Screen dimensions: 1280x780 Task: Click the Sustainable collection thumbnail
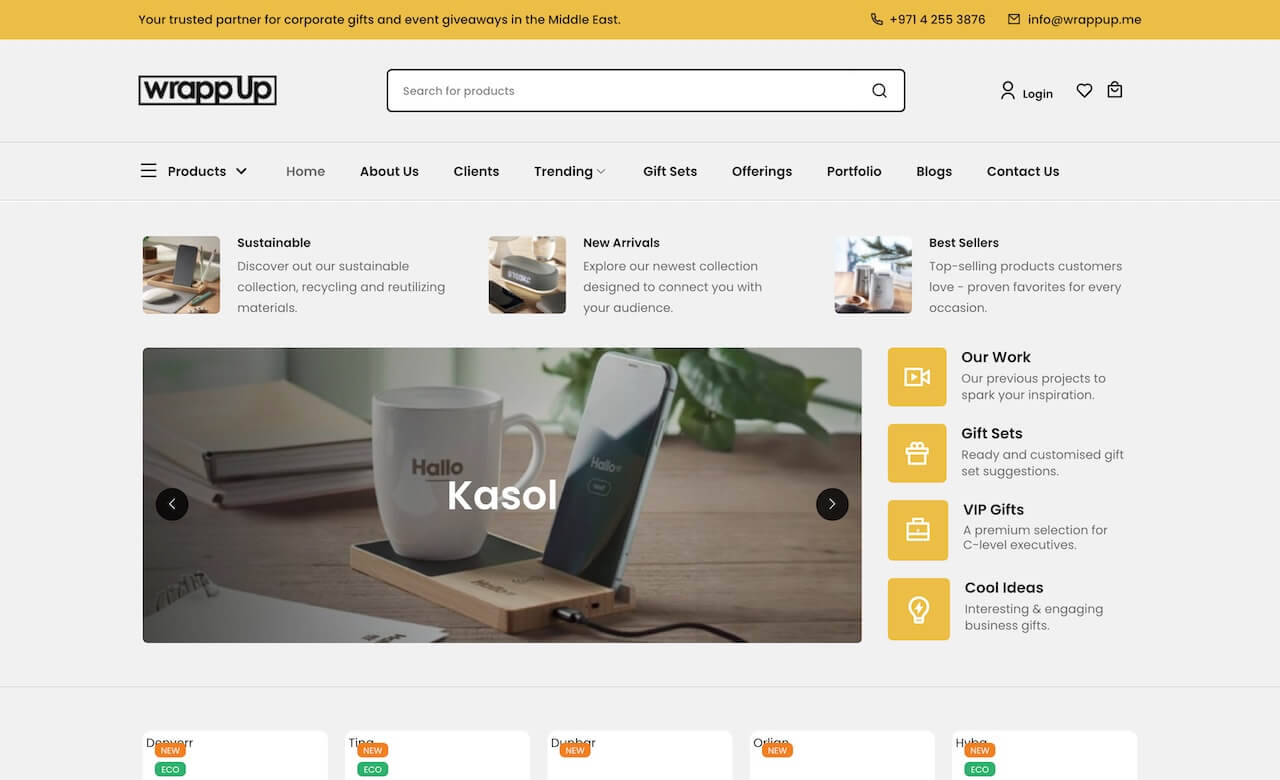181,275
